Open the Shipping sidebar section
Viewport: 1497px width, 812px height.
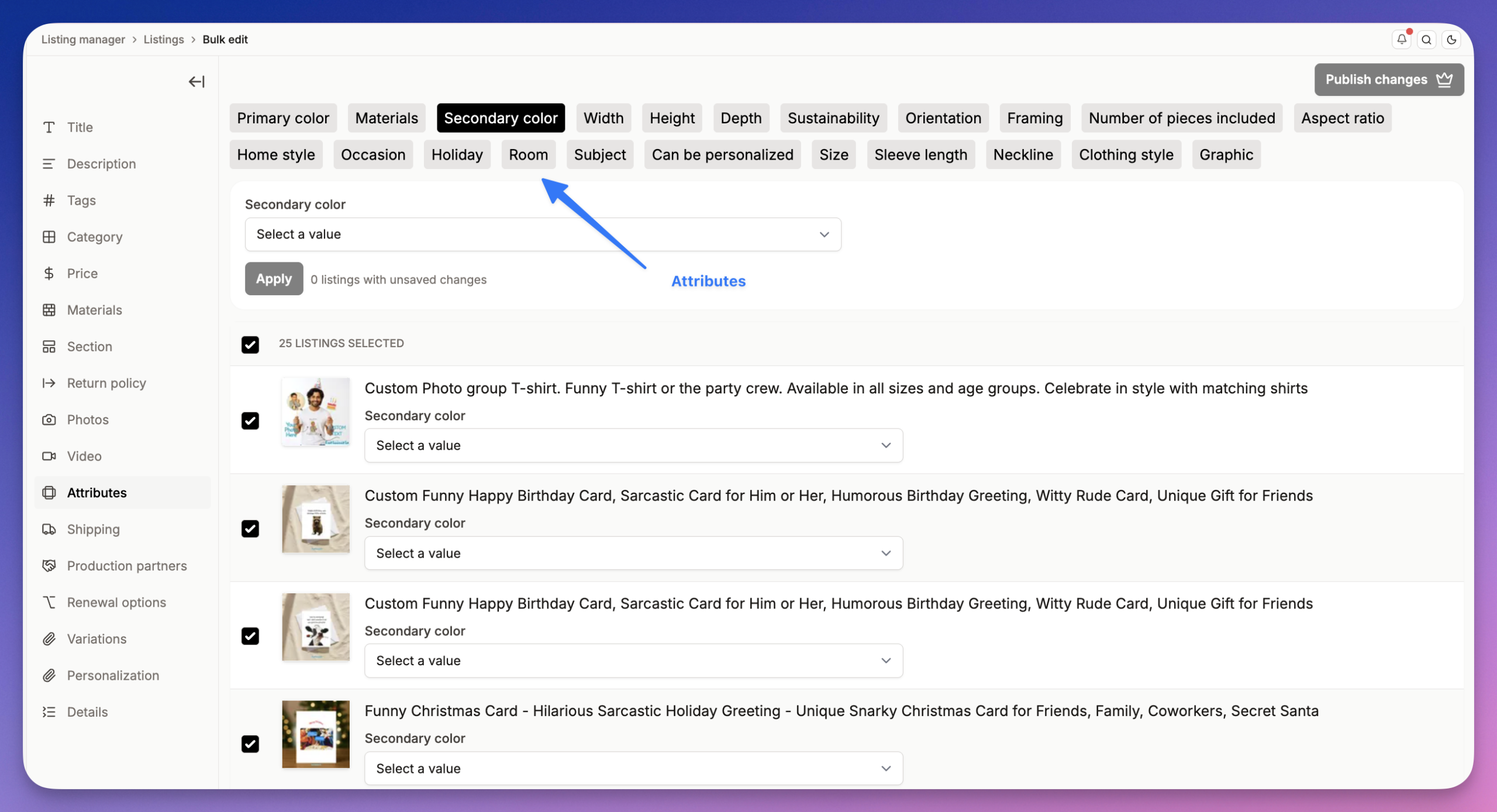122,529
